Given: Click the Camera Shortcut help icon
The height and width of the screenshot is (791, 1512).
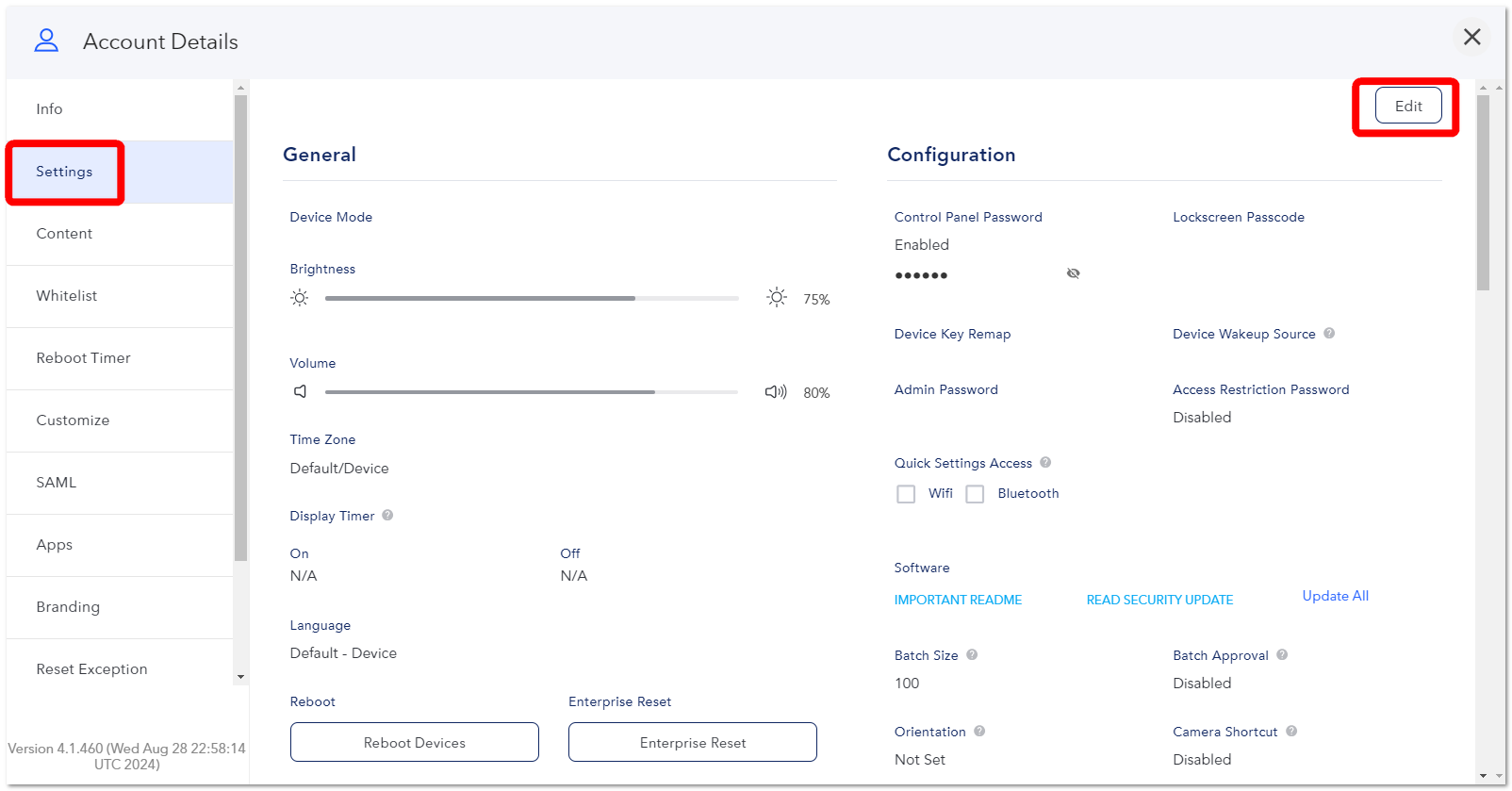Looking at the screenshot, I should coord(1291,731).
